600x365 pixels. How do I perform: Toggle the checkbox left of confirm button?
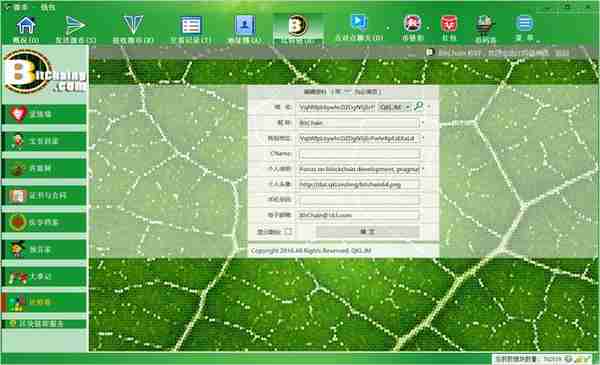coord(289,231)
